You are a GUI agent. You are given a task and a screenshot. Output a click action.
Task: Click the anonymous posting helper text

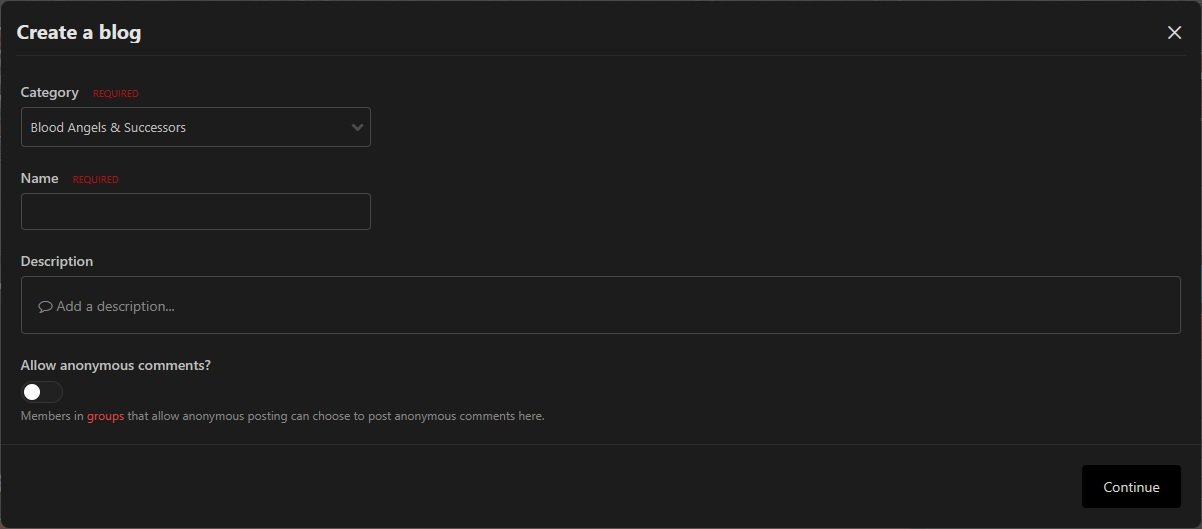(335, 416)
